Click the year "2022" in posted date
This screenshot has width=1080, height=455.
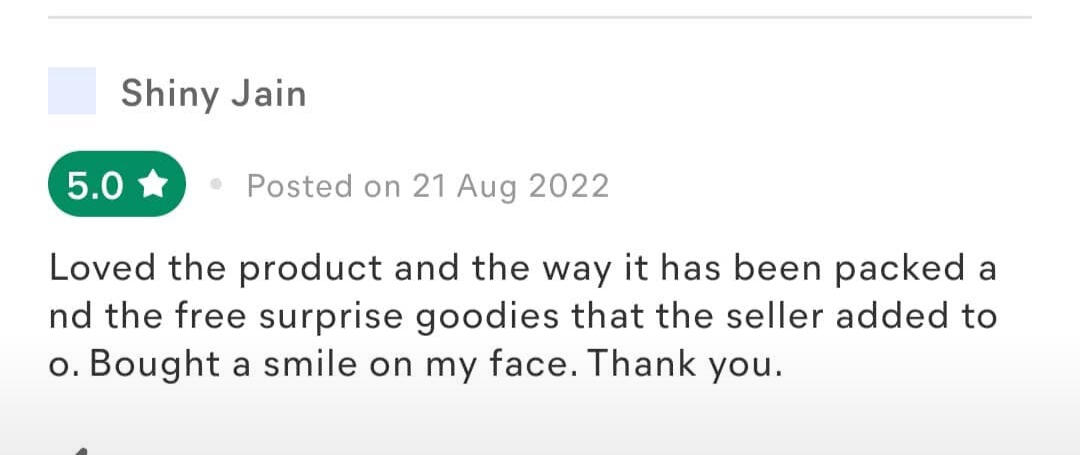click(568, 186)
